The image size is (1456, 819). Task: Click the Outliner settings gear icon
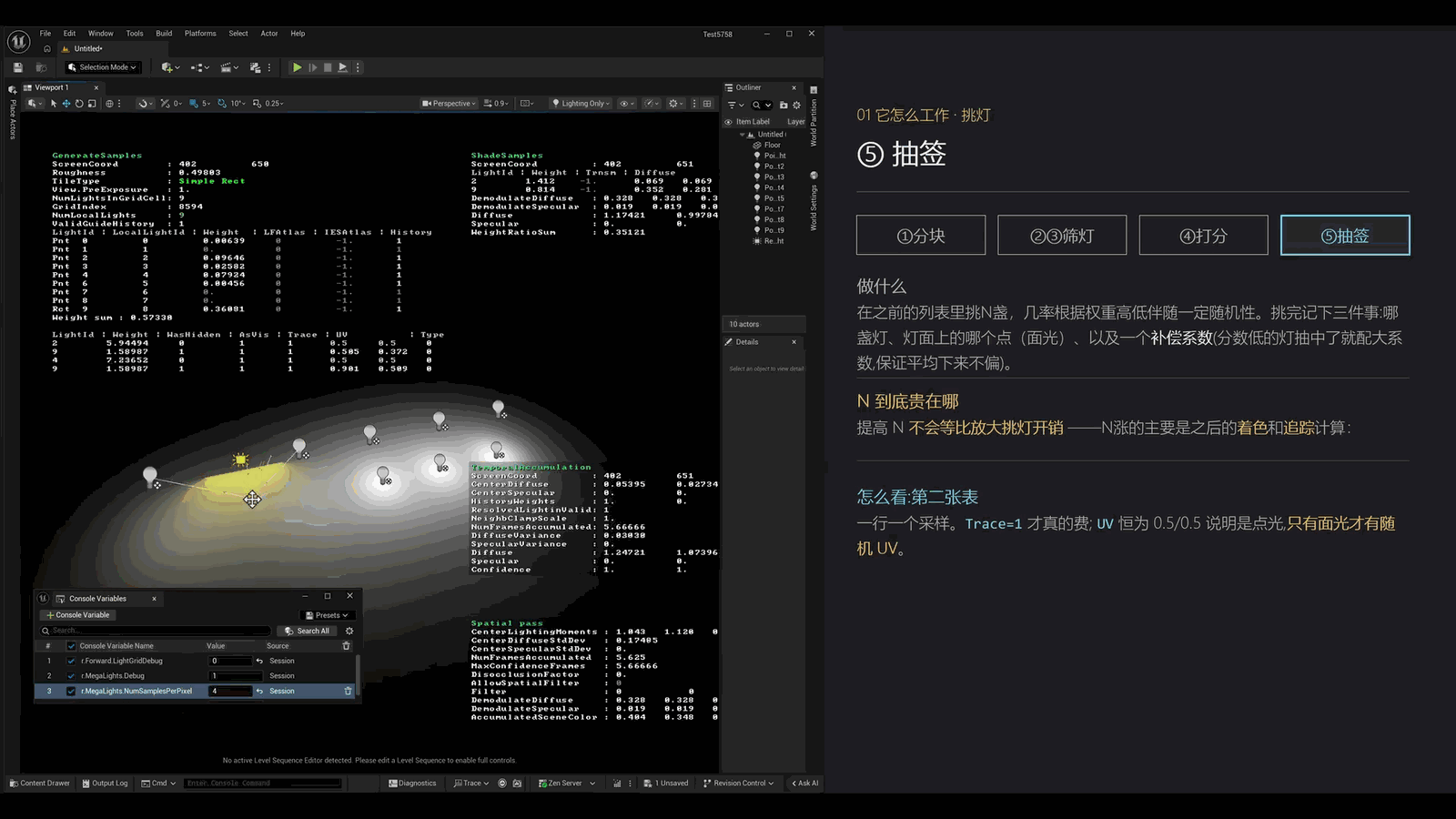(796, 105)
